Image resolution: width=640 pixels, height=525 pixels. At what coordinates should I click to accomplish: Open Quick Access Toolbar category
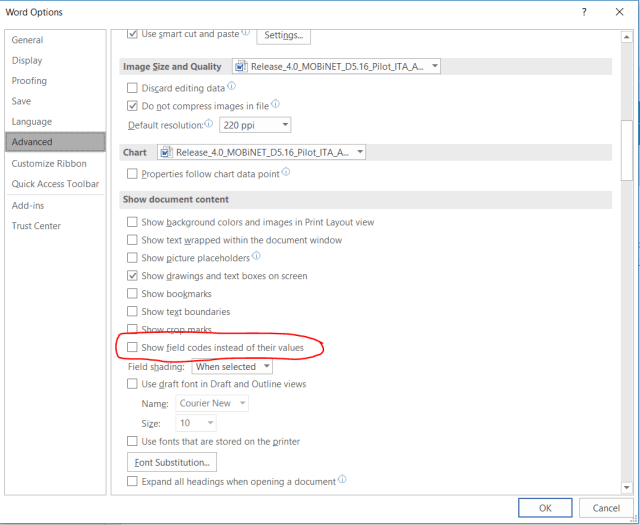coord(55,184)
